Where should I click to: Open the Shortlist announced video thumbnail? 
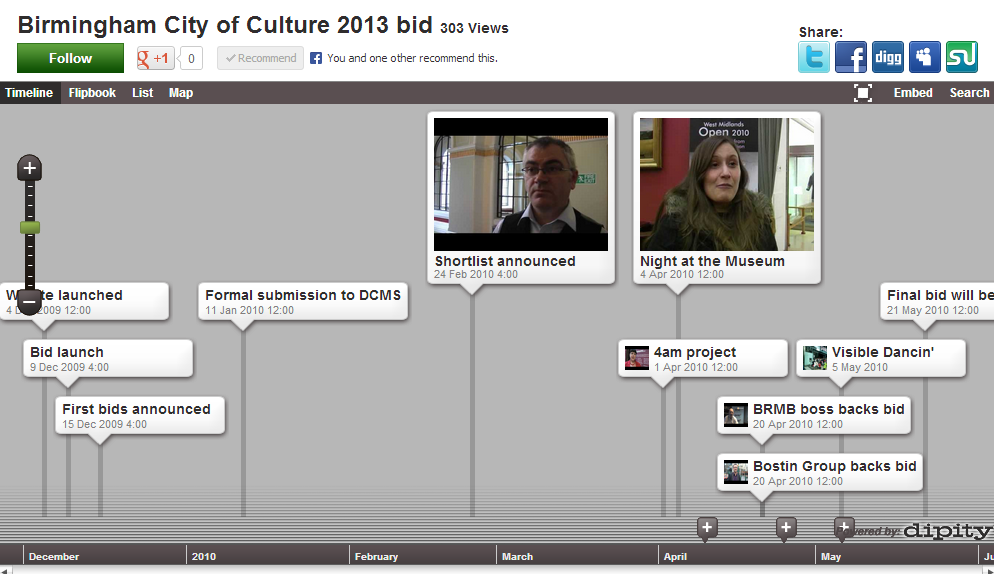pos(520,184)
